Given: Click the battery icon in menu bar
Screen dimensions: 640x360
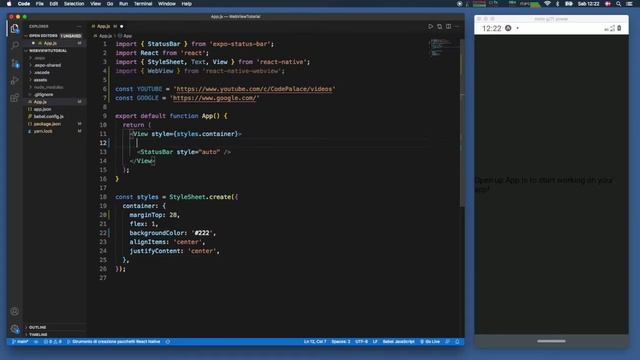Looking at the screenshot, I should pyautogui.click(x=569, y=4).
